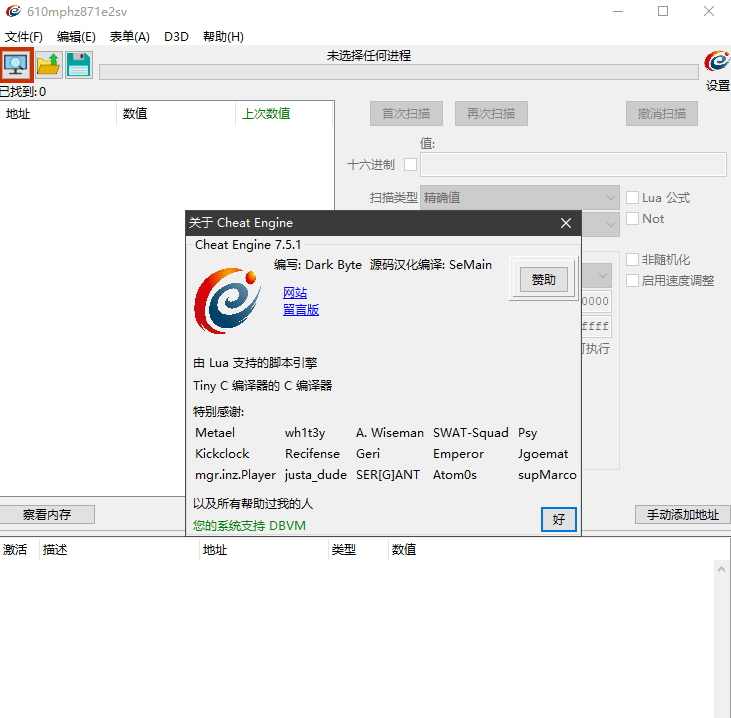The height and width of the screenshot is (718, 731).
Task: Confirm the About dialog with 好
Action: (559, 519)
